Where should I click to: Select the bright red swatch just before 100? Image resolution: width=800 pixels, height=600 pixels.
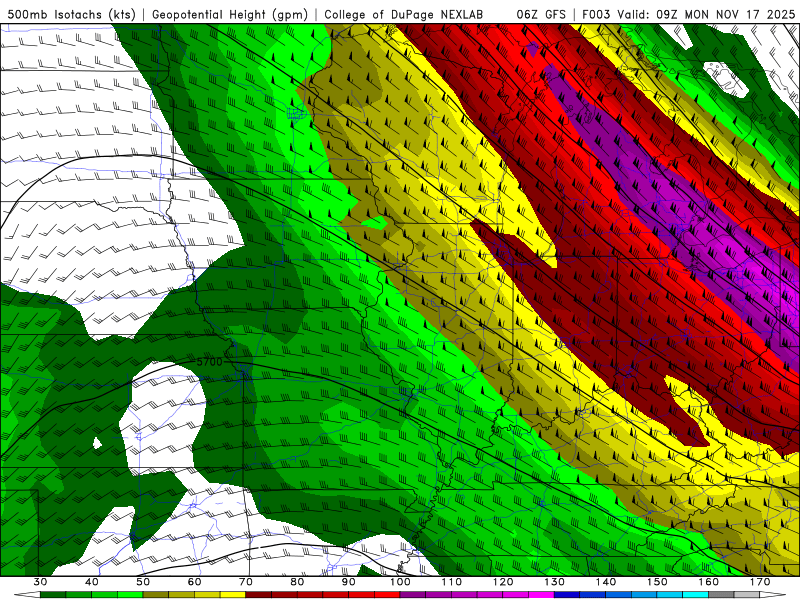coord(387,594)
